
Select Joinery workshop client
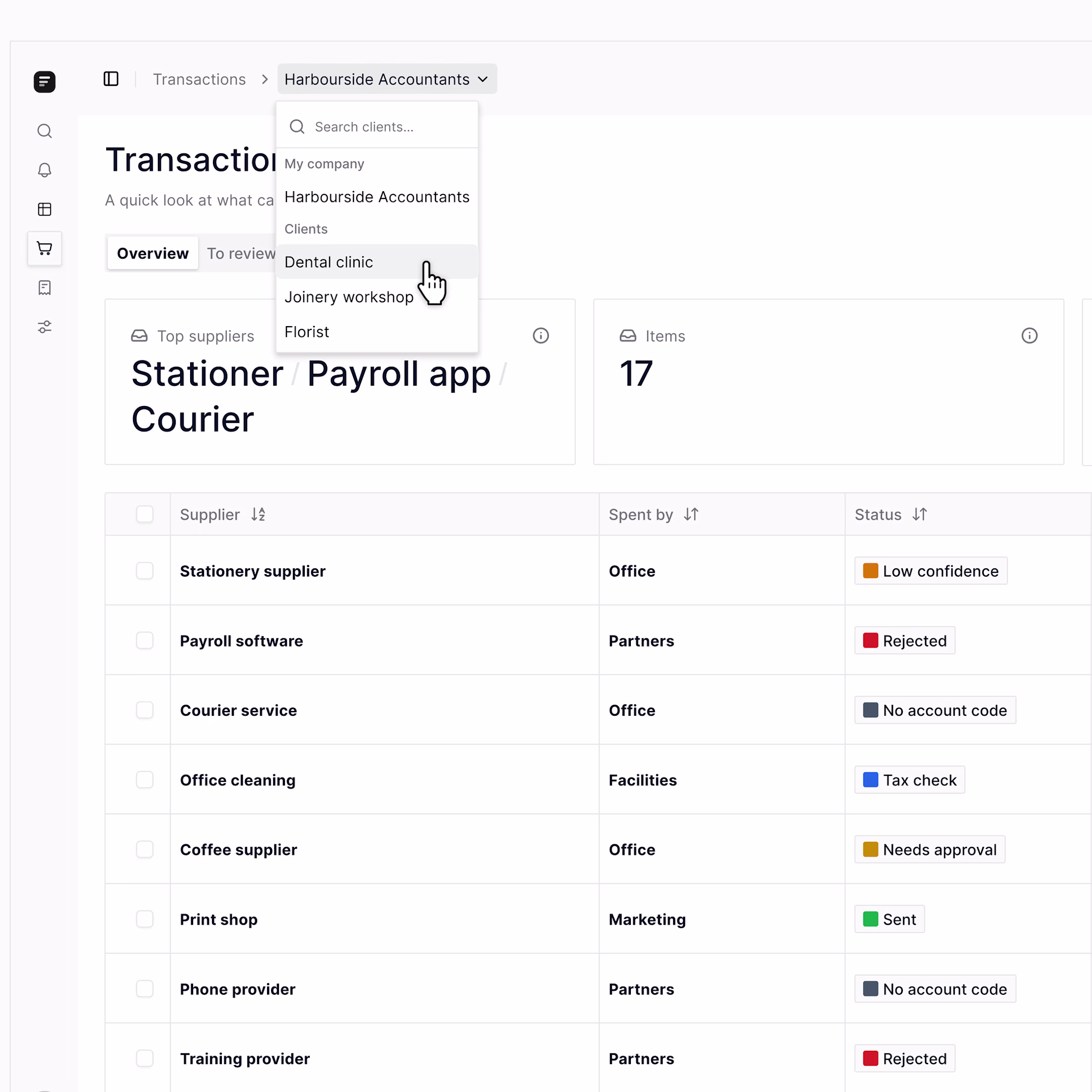[377, 297]
